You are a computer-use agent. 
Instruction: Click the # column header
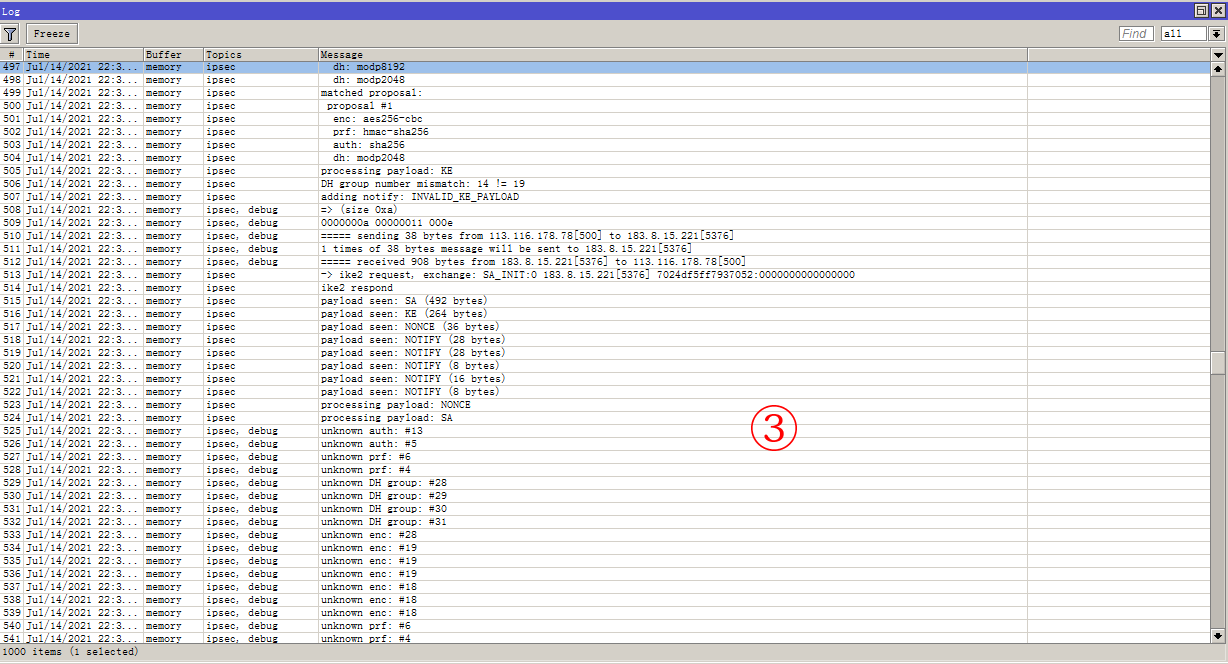click(12, 54)
